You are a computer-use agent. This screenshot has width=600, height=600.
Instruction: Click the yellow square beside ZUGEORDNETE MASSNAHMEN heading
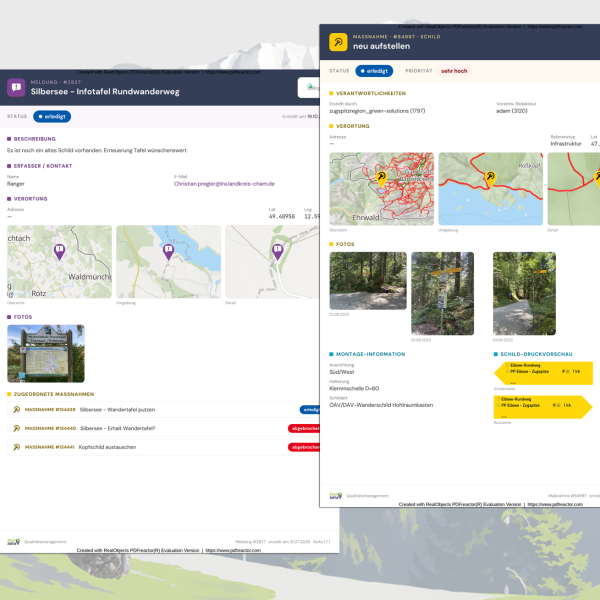click(9, 394)
